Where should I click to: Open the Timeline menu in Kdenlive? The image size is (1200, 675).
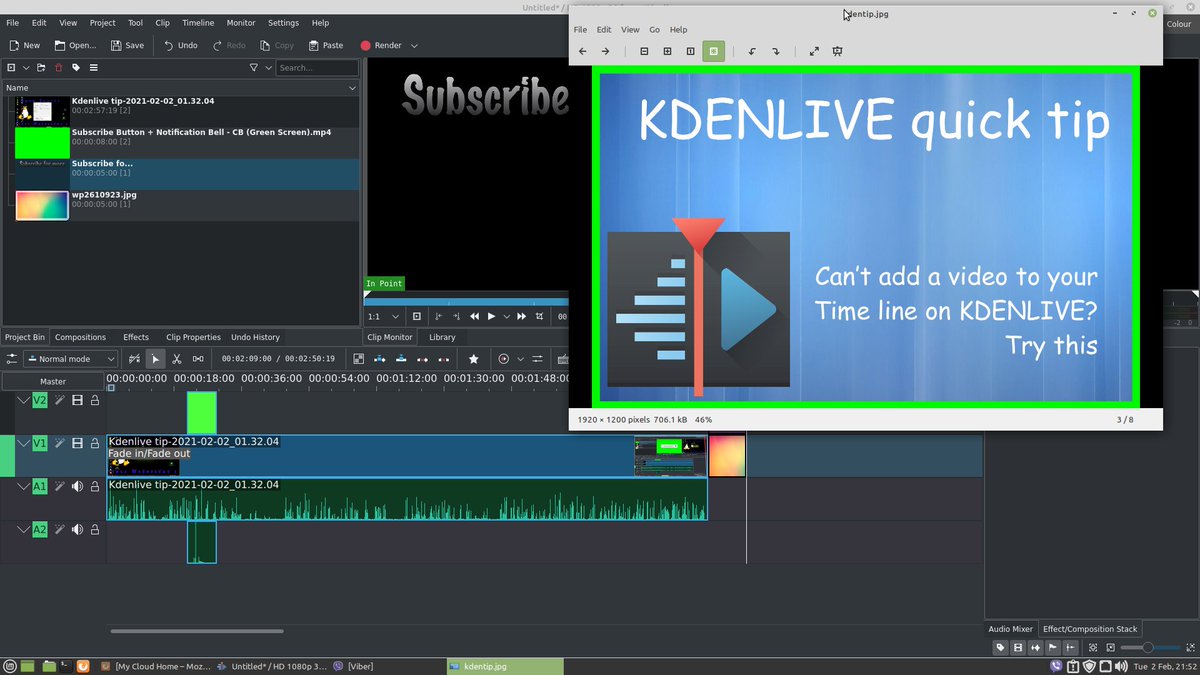198,23
